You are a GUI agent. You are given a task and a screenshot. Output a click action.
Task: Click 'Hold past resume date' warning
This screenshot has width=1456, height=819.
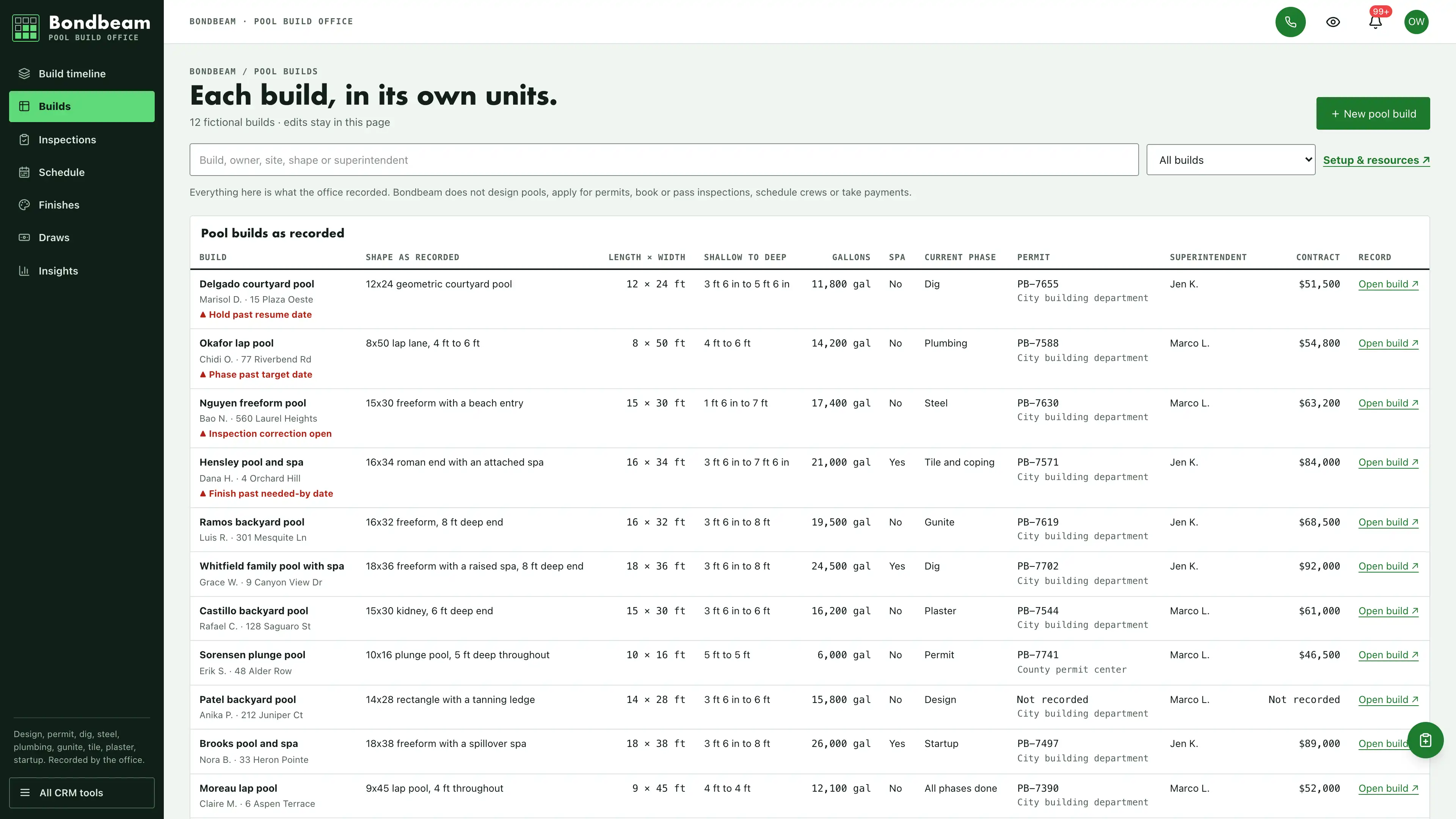[x=256, y=315]
